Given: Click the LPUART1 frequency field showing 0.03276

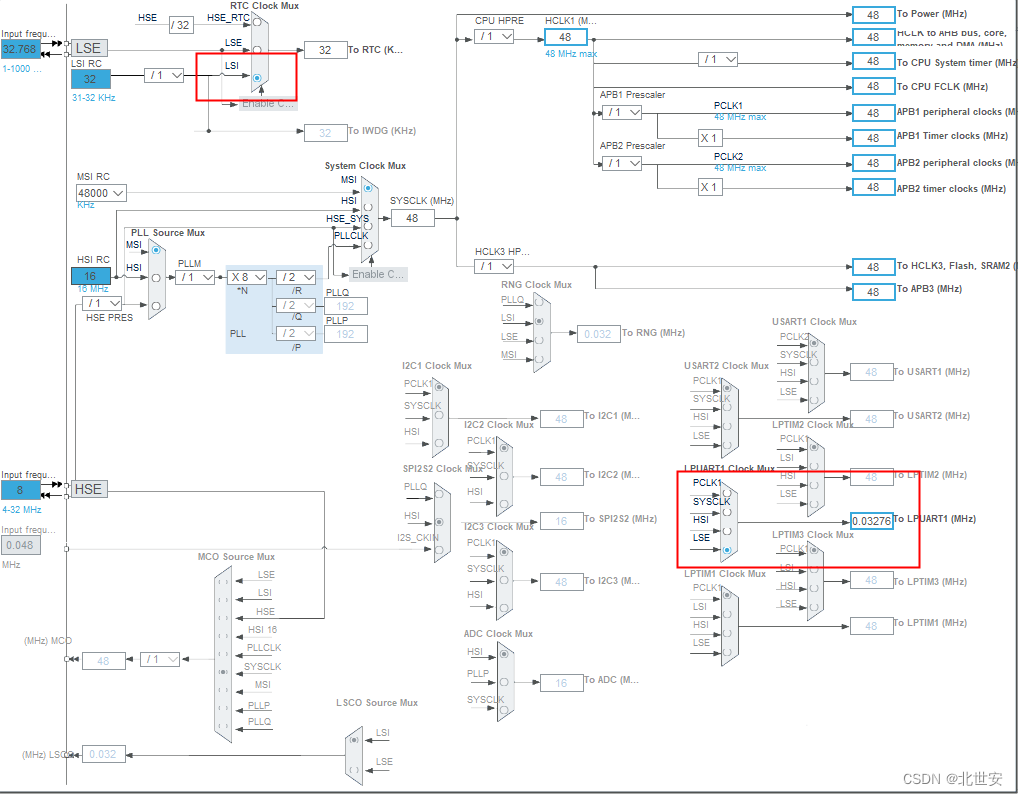Looking at the screenshot, I should (x=873, y=519).
